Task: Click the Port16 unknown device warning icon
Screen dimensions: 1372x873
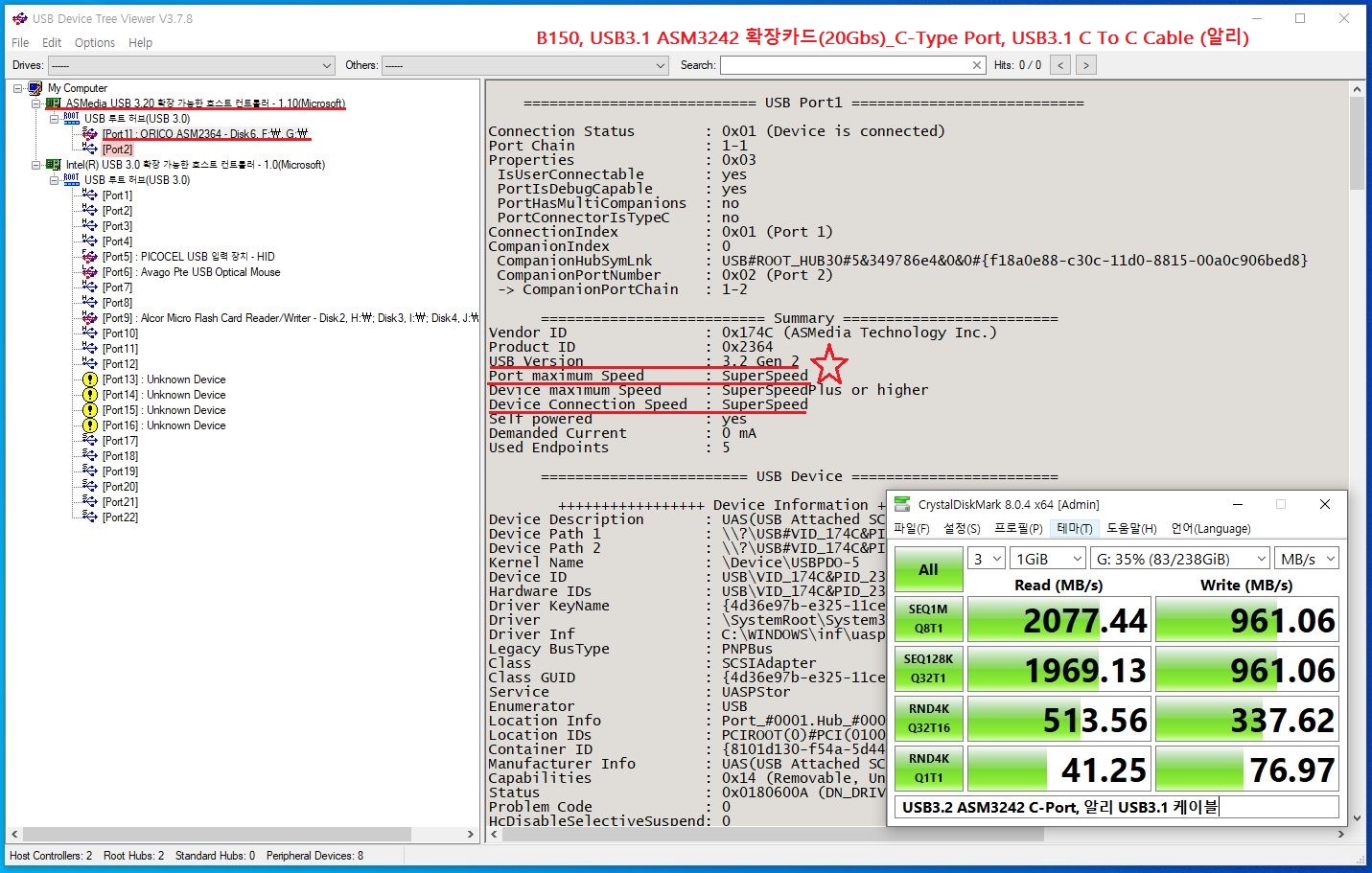Action: click(90, 425)
